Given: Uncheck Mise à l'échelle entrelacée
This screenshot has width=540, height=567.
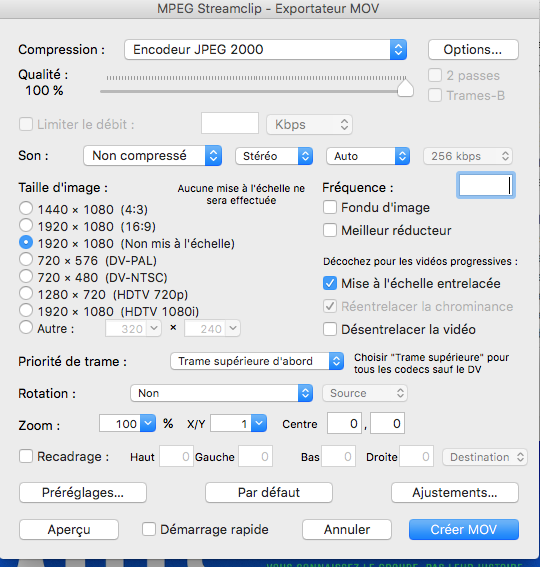Looking at the screenshot, I should (x=330, y=284).
